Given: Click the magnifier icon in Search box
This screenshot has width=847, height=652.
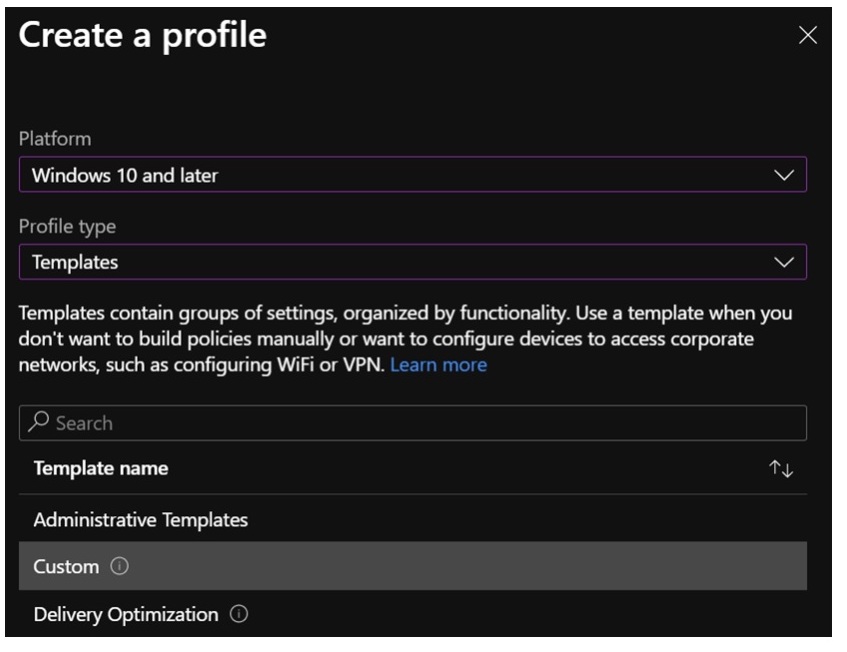Looking at the screenshot, I should 39,423.
